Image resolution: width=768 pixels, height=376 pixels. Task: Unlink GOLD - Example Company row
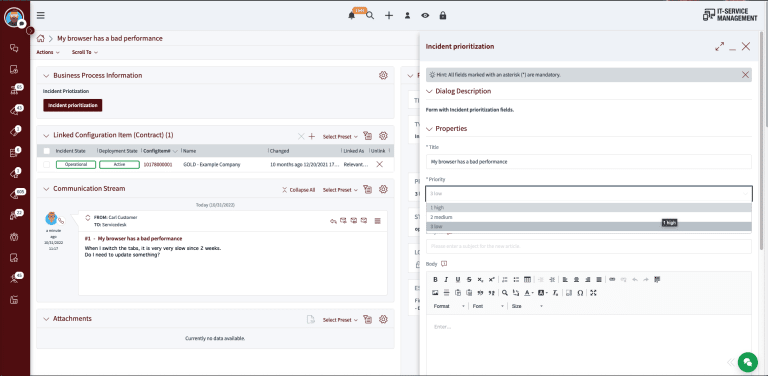tap(379, 164)
